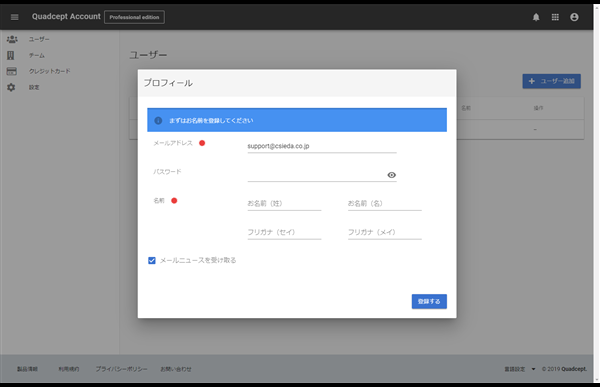The width and height of the screenshot is (600, 387).
Task: Click the 操作 column header
Action: pos(538,108)
